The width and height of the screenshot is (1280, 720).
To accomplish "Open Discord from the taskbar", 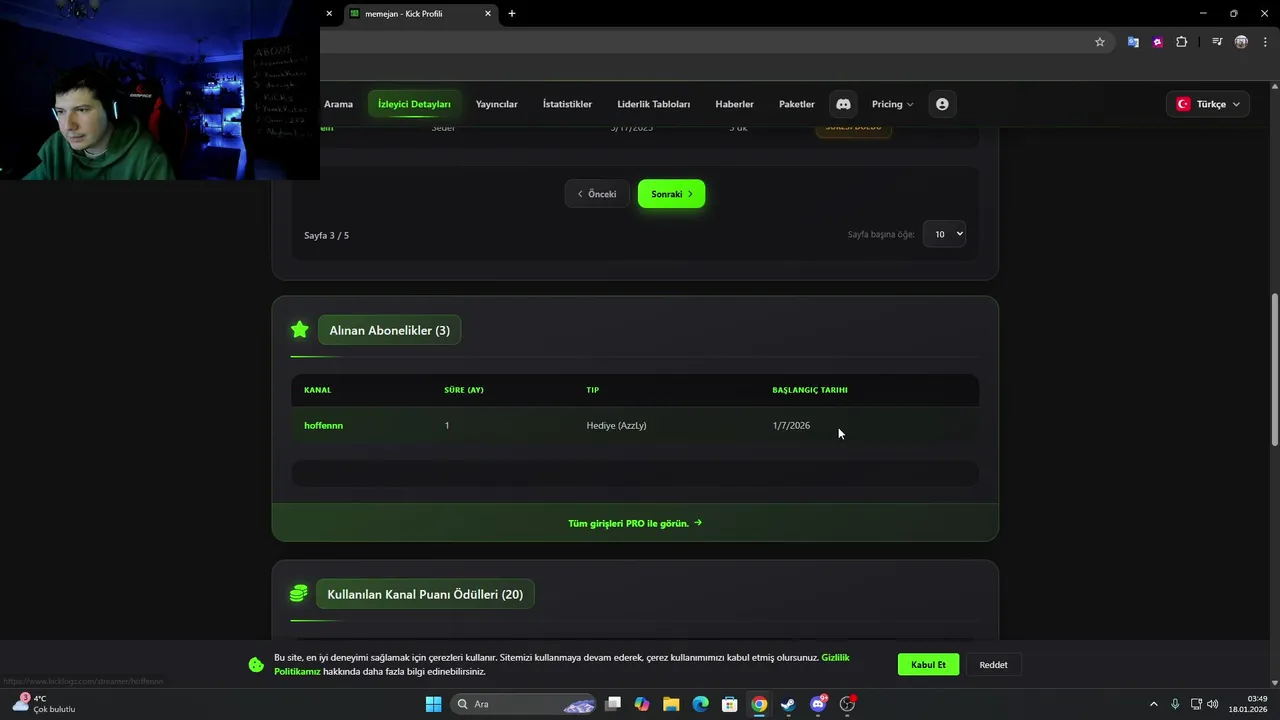I will [818, 704].
